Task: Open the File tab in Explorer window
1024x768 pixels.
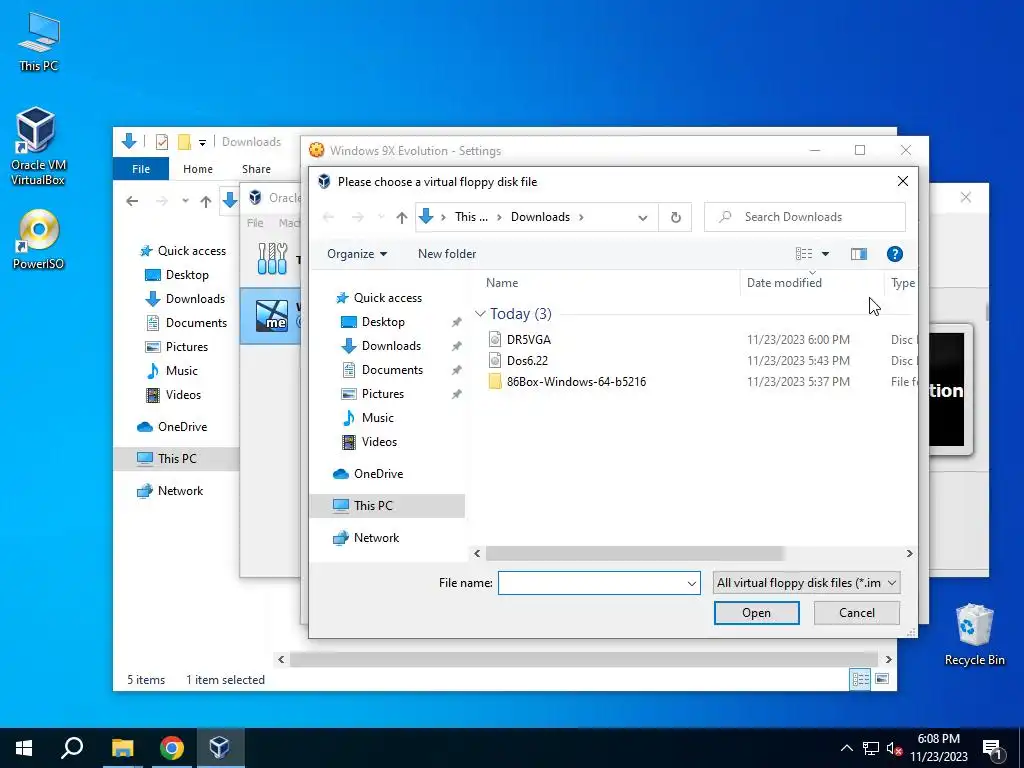Action: [x=141, y=169]
